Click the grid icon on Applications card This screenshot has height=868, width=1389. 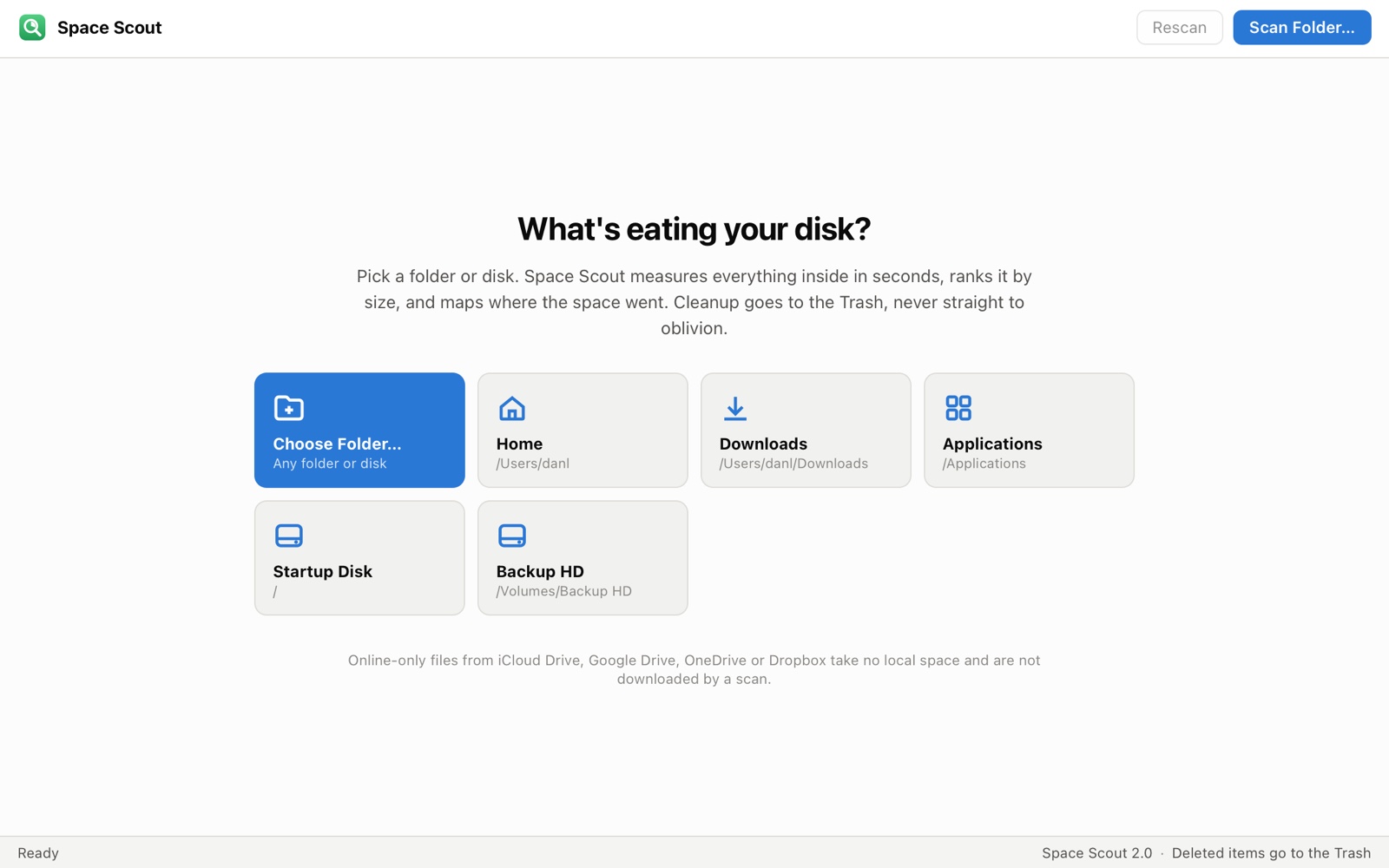(x=958, y=408)
